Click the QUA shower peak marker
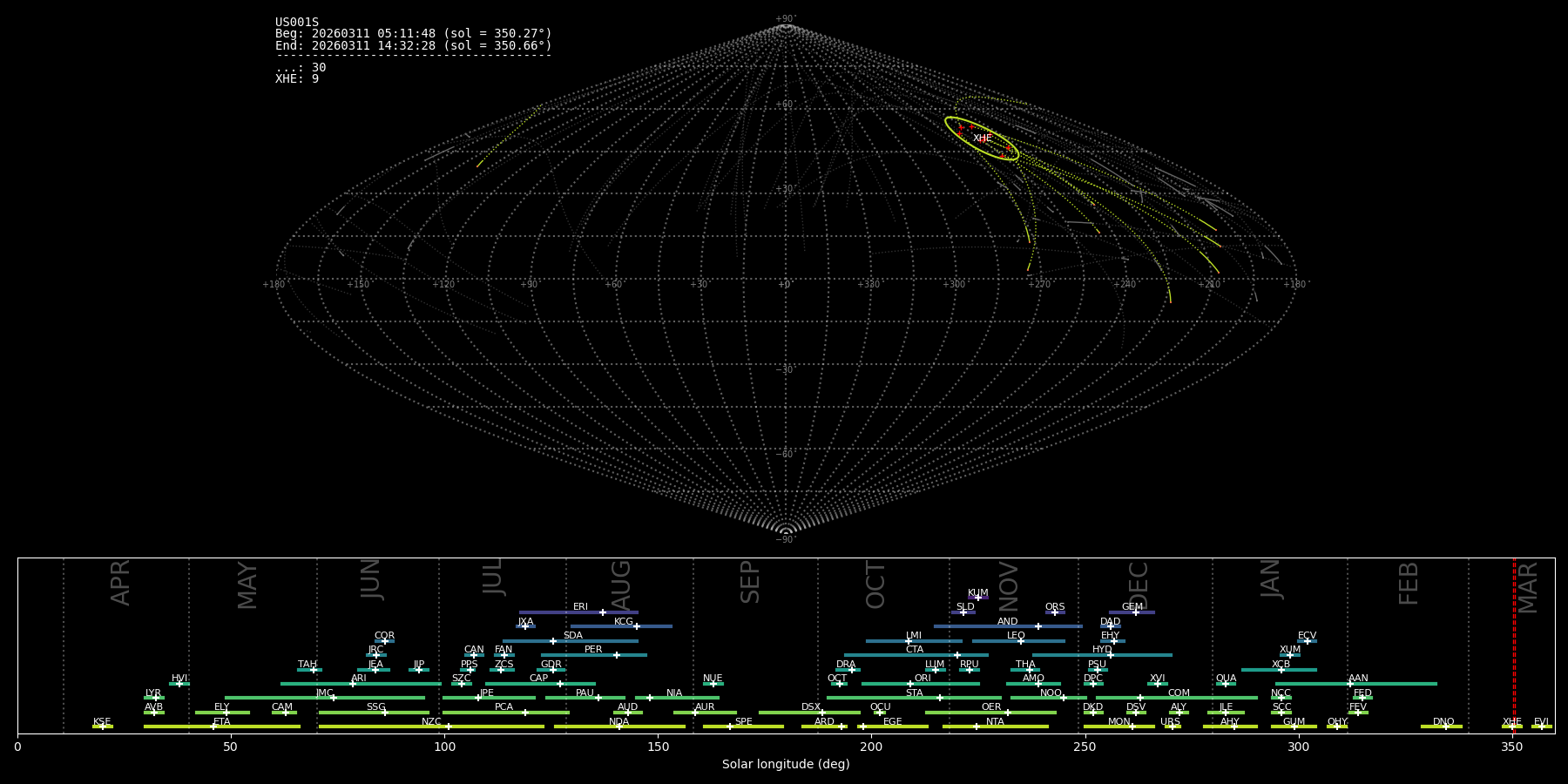The width and height of the screenshot is (1568, 784). click(x=1225, y=684)
